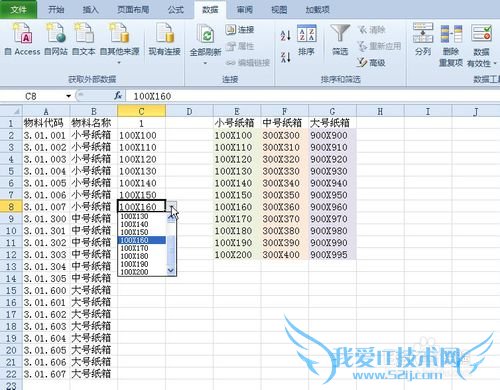Viewport: 500px width, 390px height.
Task: Choose 100X170 from the dropdown list
Action: tap(142, 248)
